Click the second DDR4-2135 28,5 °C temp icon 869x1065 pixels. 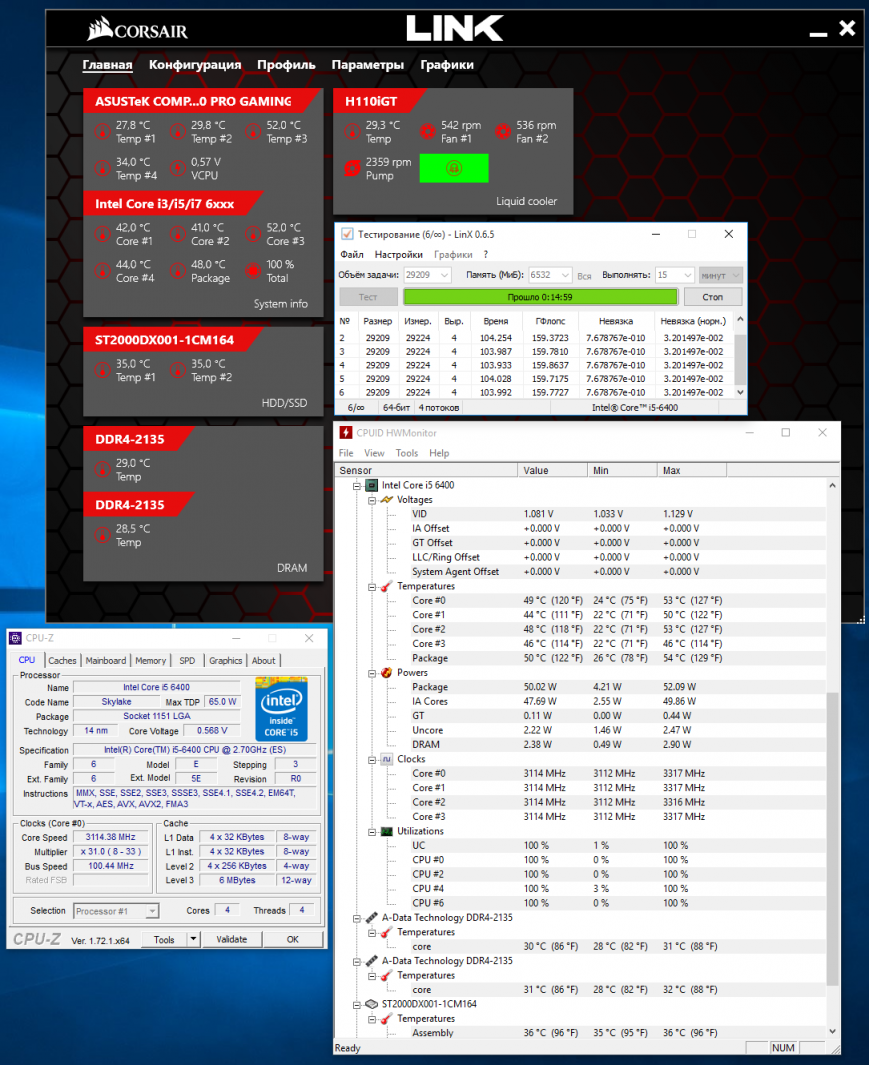click(x=102, y=535)
